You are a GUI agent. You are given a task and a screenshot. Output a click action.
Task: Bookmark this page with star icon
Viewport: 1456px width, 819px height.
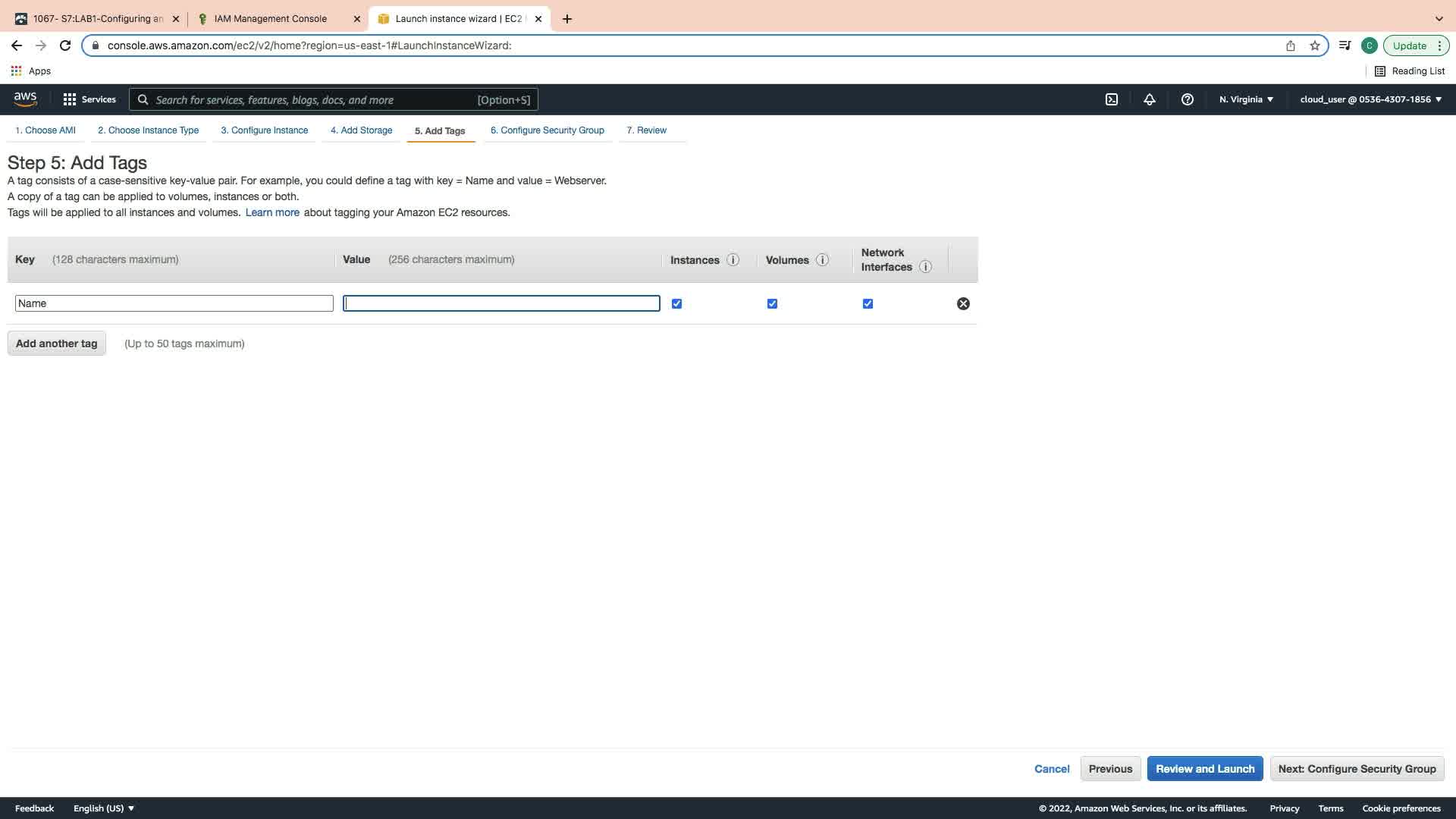tap(1315, 45)
